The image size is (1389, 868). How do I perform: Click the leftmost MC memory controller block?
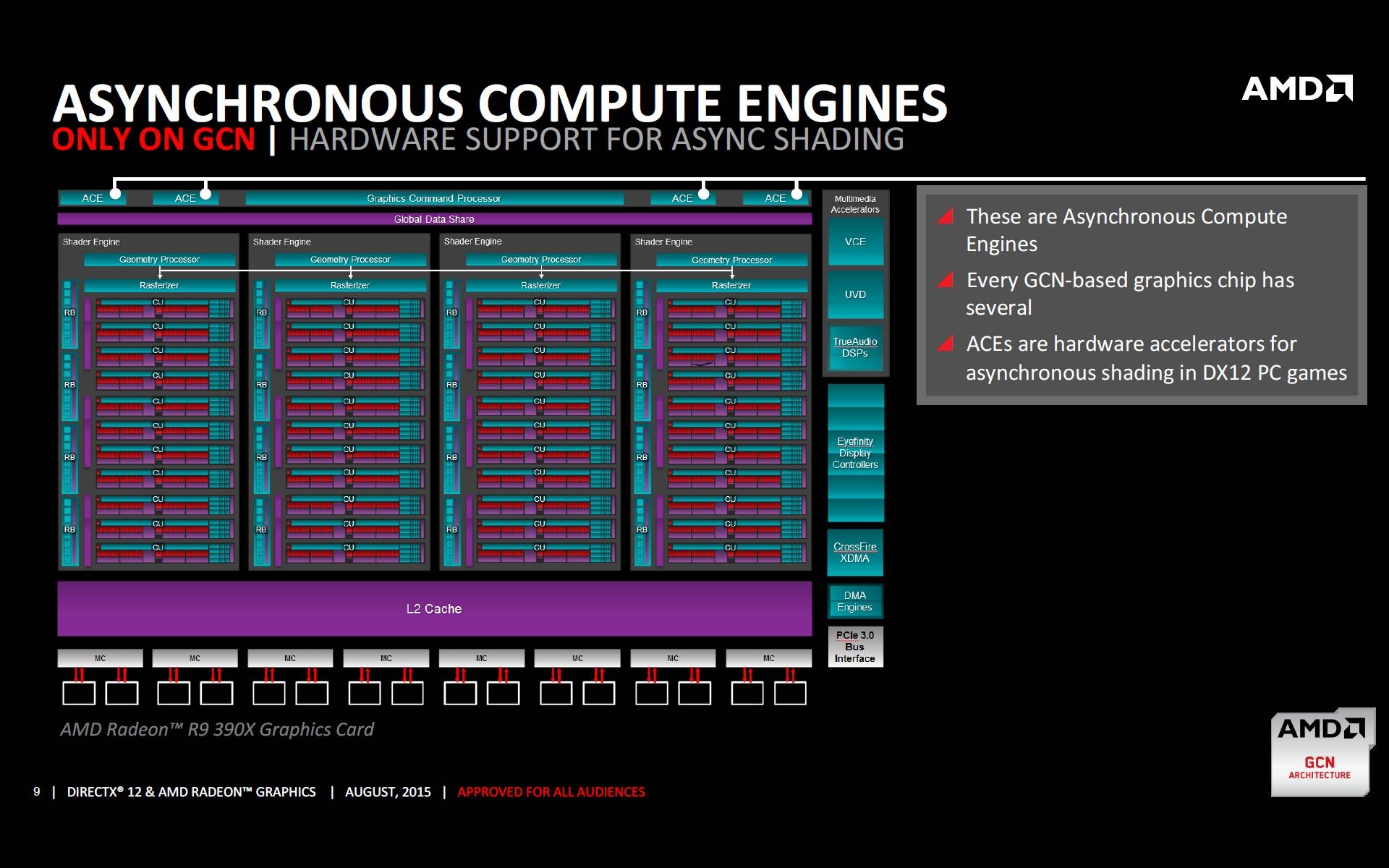(x=100, y=658)
